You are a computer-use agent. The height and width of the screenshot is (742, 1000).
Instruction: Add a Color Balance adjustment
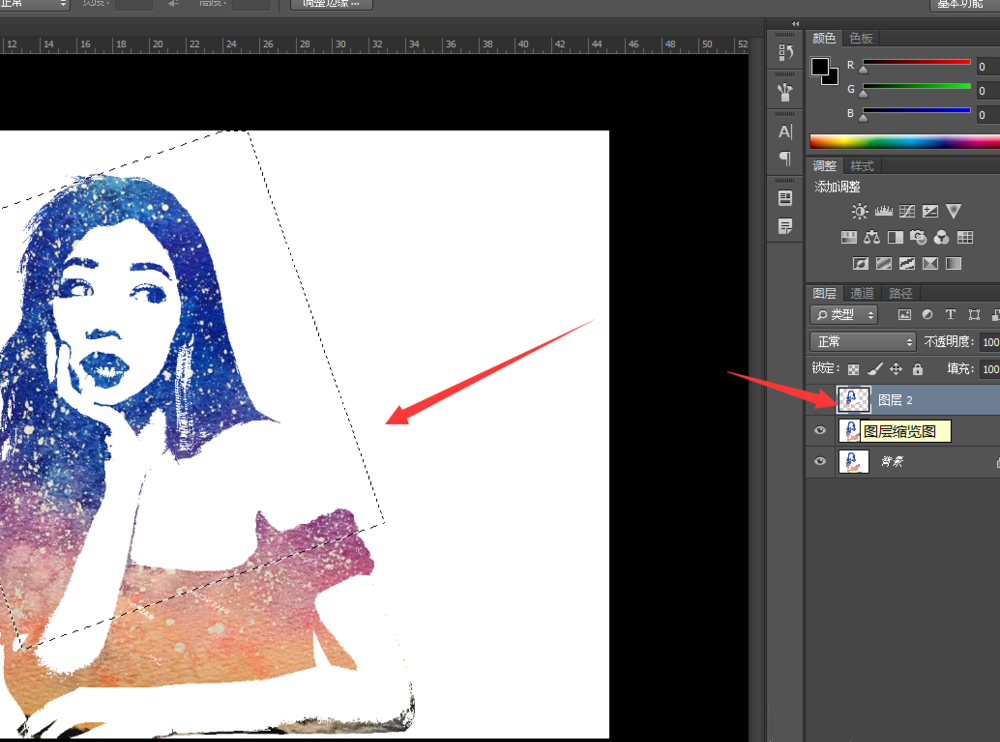(x=871, y=237)
